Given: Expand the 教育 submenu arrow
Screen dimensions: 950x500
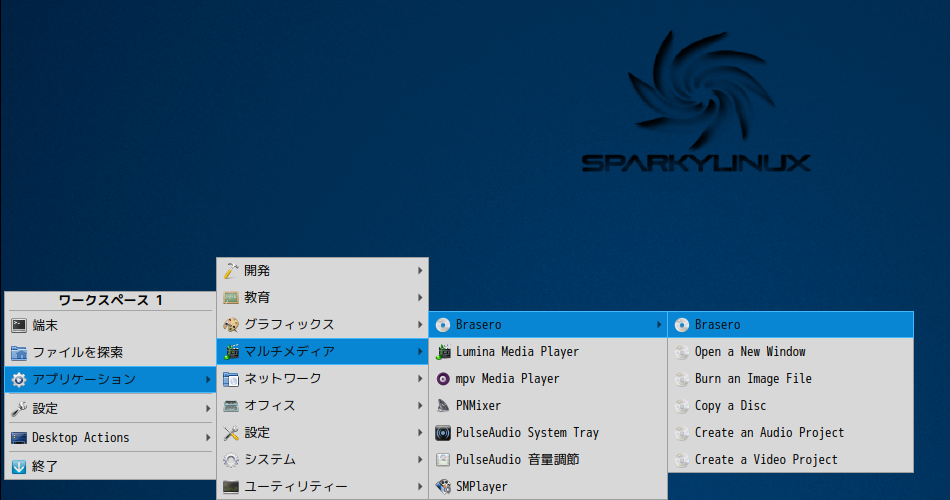Looking at the screenshot, I should (x=420, y=298).
